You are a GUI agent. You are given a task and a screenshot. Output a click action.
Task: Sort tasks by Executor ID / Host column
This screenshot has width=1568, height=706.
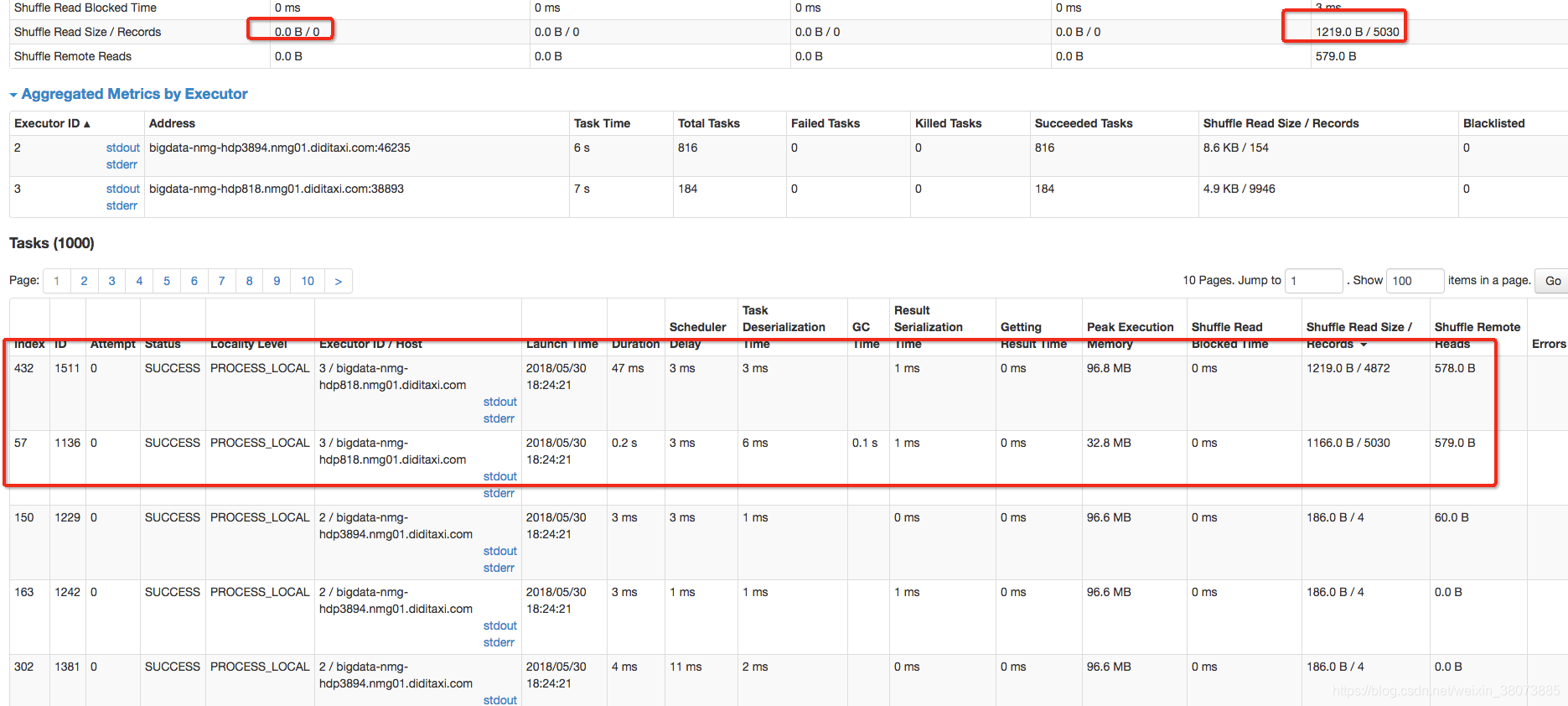[x=370, y=344]
